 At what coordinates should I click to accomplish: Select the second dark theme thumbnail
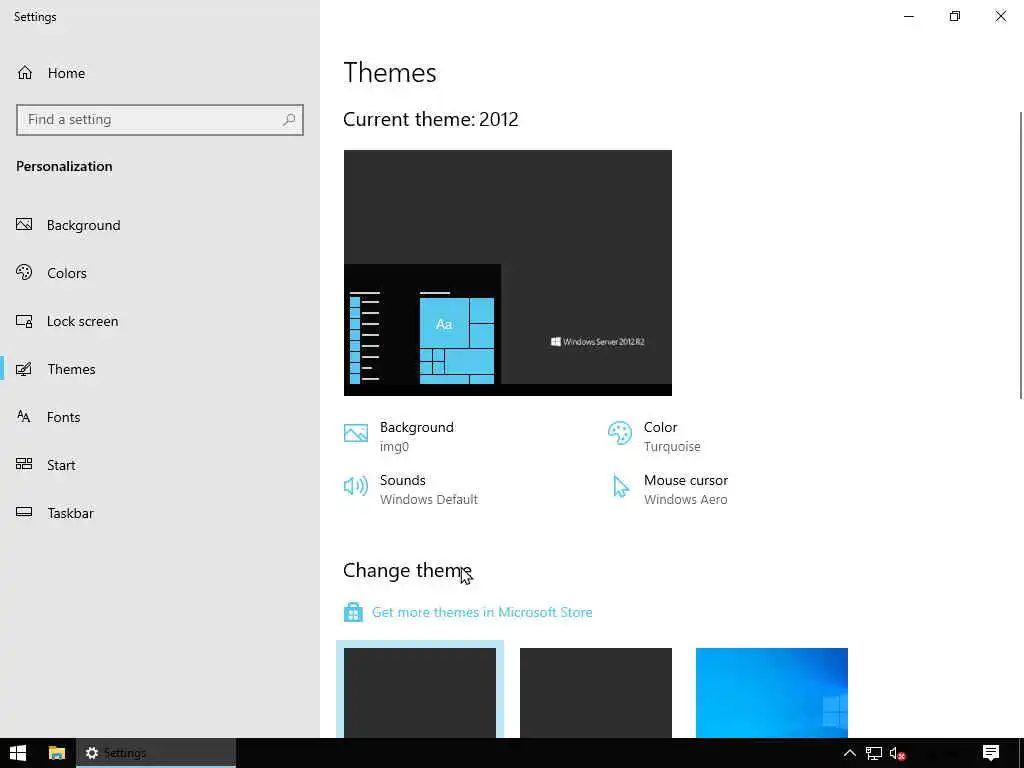(x=596, y=692)
